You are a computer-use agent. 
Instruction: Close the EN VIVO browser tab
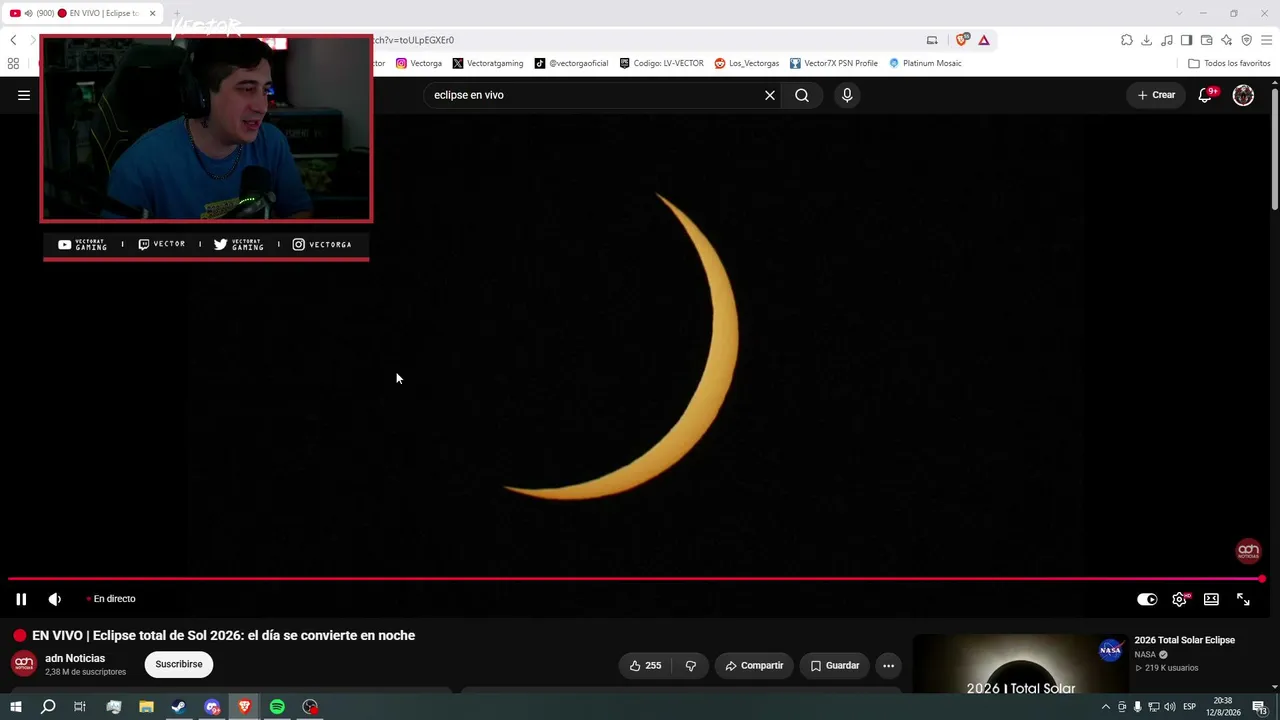point(152,13)
